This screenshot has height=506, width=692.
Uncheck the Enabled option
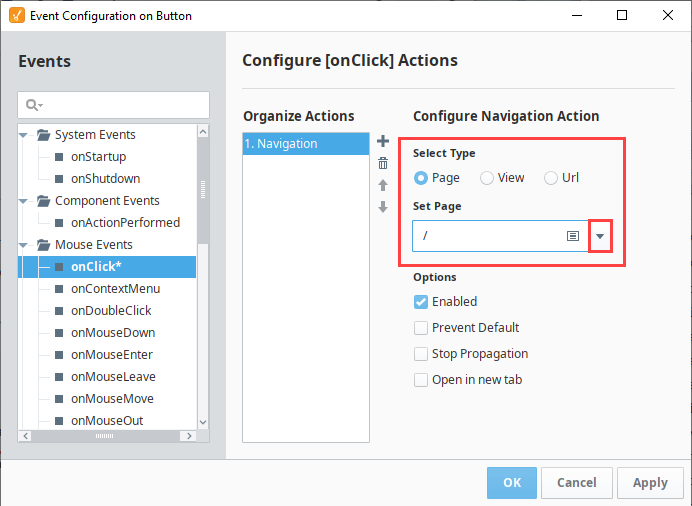(x=421, y=302)
